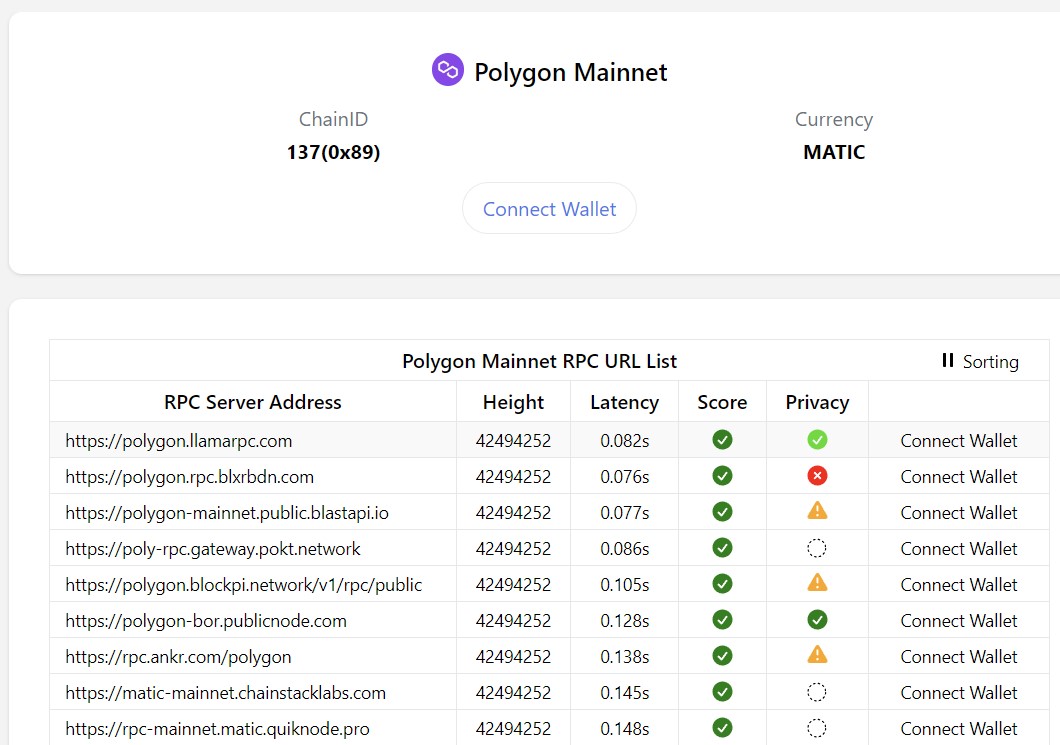The image size is (1060, 745).
Task: Select the https://poly-rpc.gateway.pokt.network address
Action: click(213, 548)
